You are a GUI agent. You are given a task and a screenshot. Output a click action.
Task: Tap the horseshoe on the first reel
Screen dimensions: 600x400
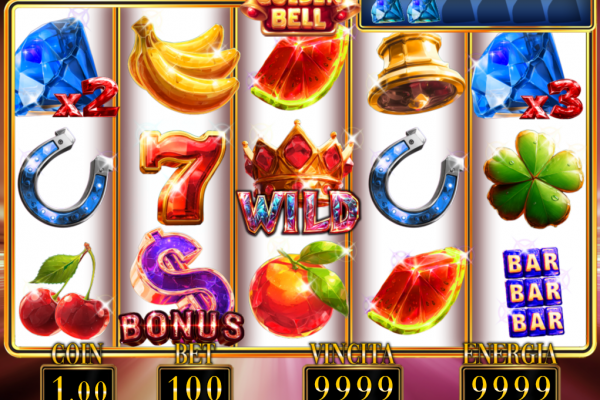coord(65,177)
